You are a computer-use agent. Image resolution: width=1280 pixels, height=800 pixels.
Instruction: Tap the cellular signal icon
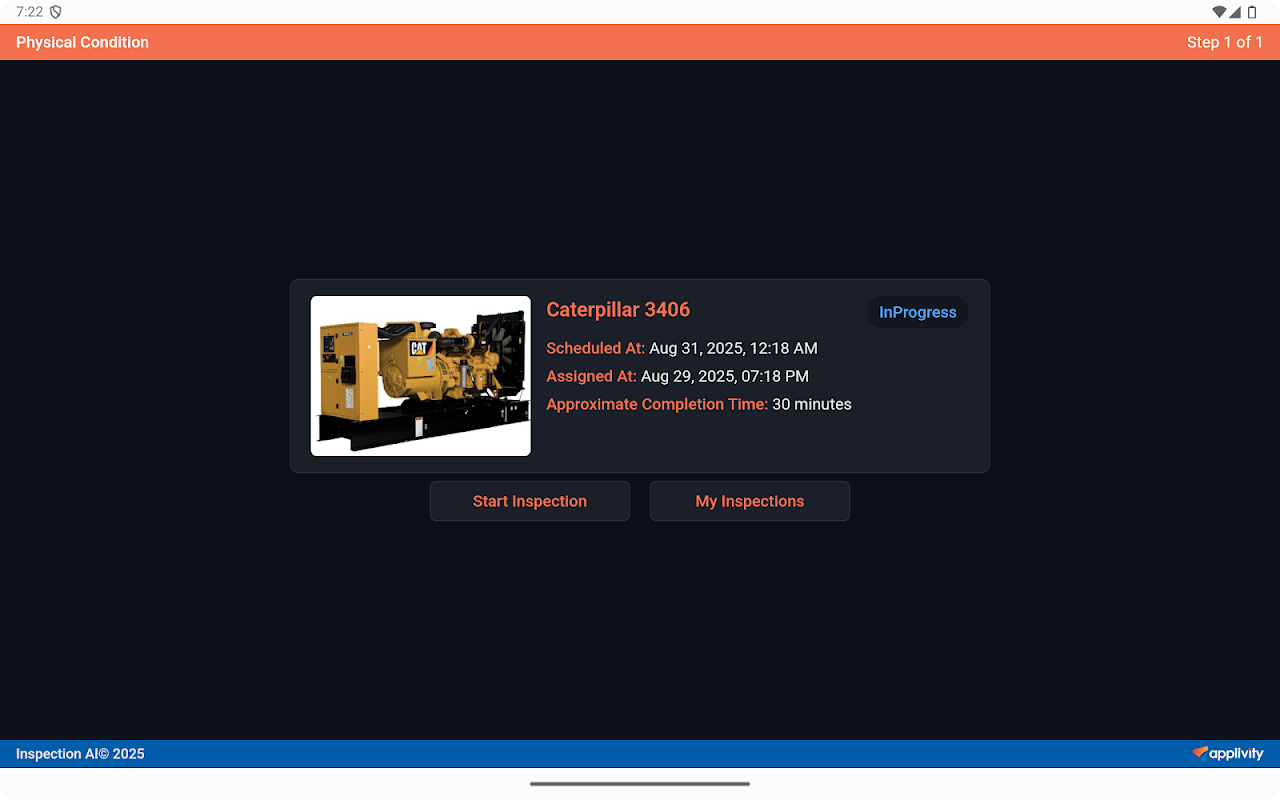pyautogui.click(x=1235, y=12)
